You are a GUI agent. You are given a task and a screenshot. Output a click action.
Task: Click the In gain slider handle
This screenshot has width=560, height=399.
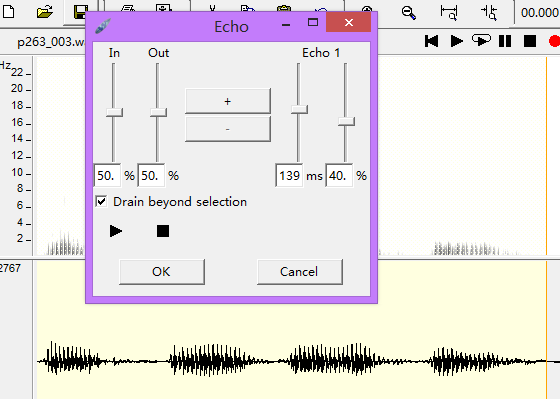coord(114,113)
